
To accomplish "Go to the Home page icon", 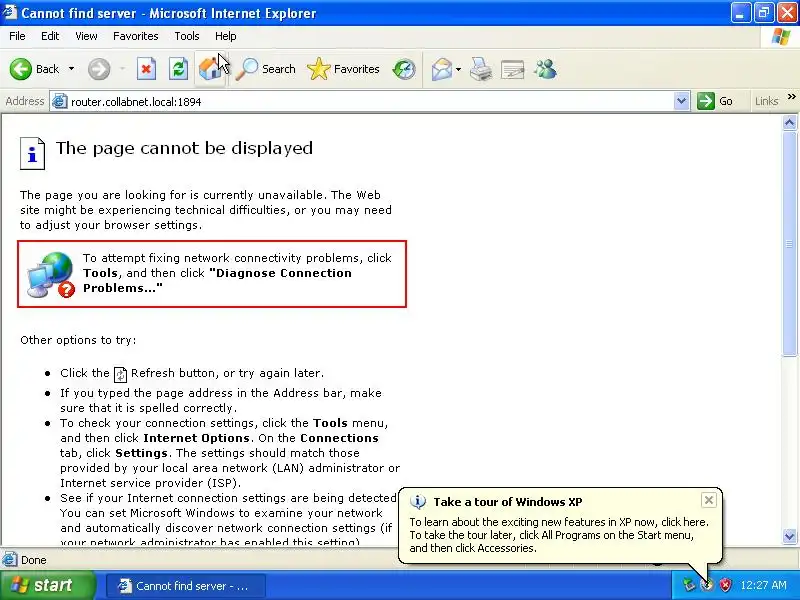I will click(210, 69).
